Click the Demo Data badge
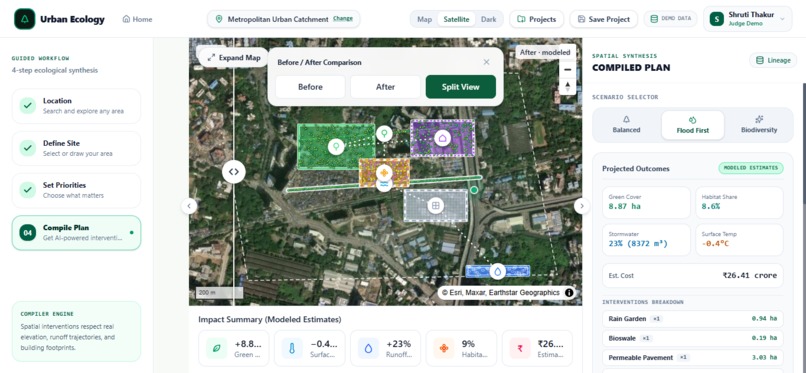The width and height of the screenshot is (806, 373). [670, 19]
